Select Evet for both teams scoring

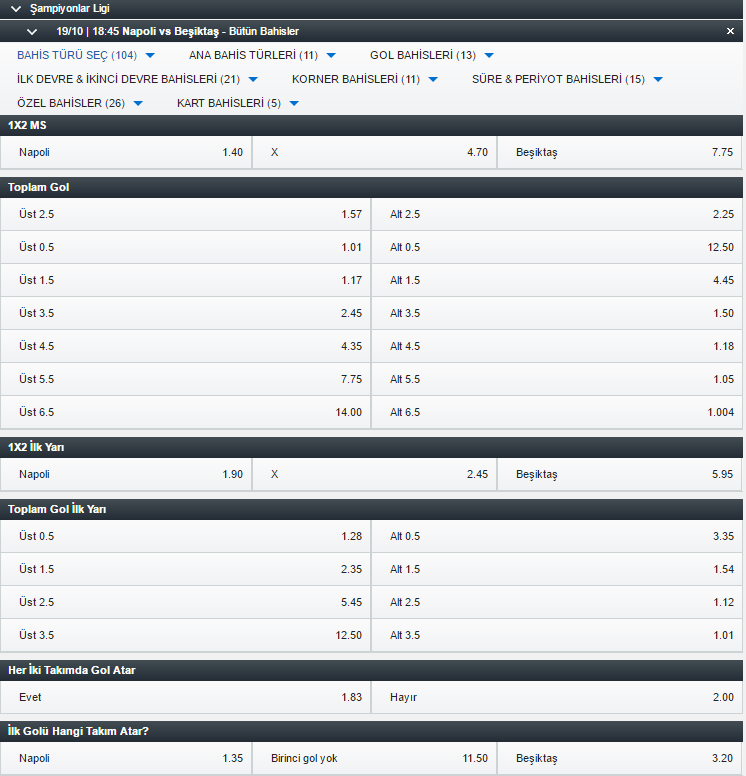coord(189,697)
